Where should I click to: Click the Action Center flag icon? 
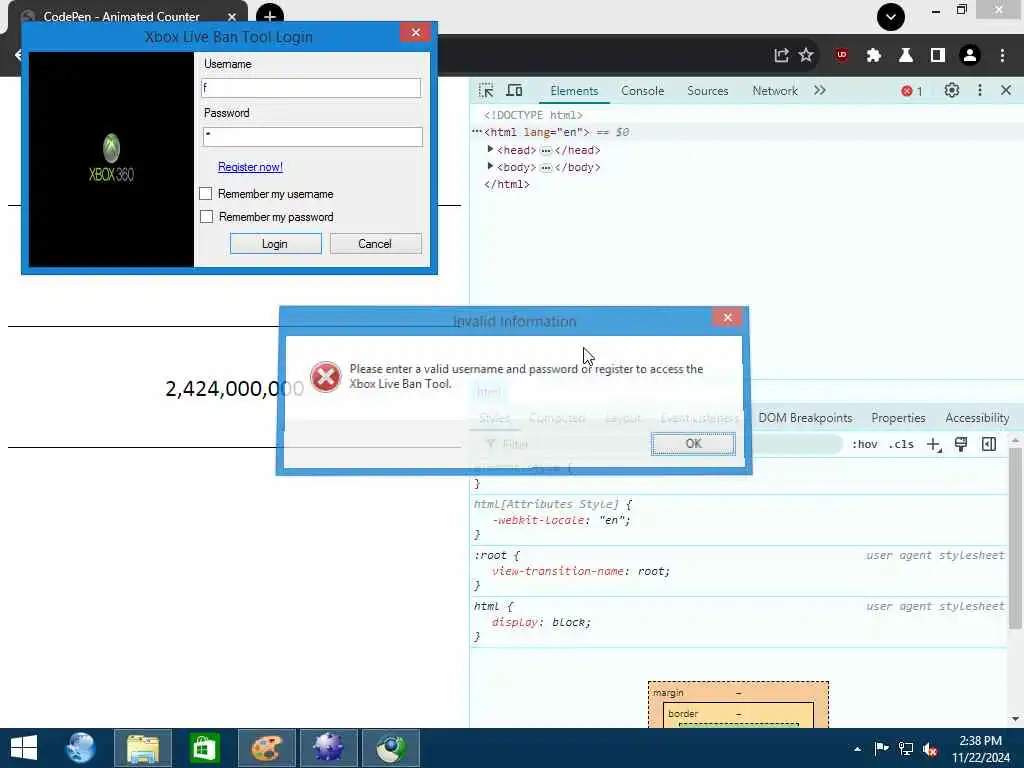pyautogui.click(x=881, y=748)
